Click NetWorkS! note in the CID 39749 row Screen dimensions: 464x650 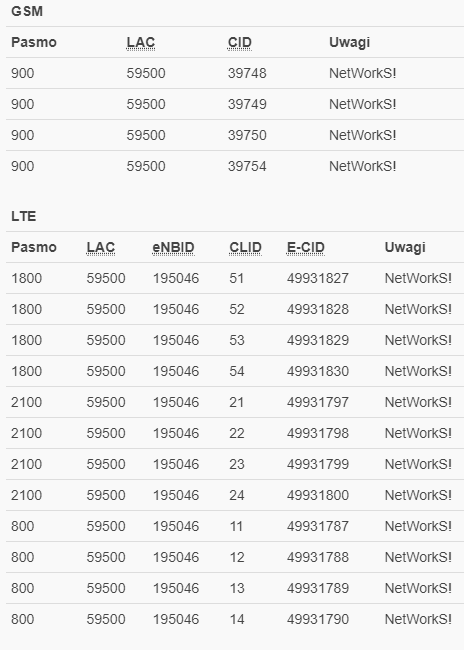click(362, 104)
